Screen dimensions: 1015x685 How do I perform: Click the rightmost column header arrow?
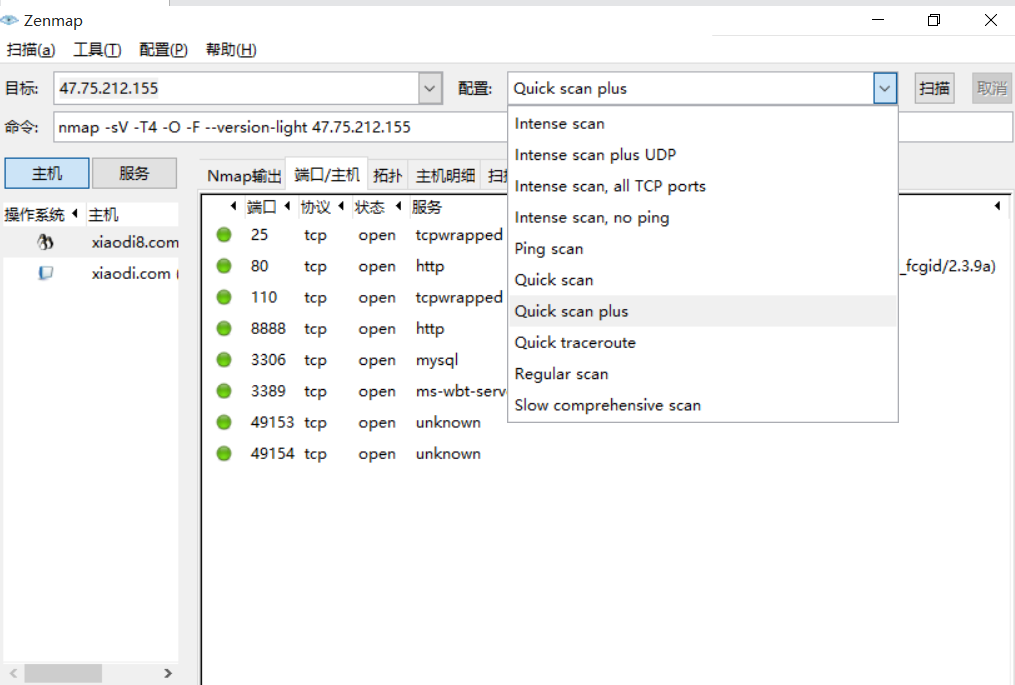(x=997, y=206)
